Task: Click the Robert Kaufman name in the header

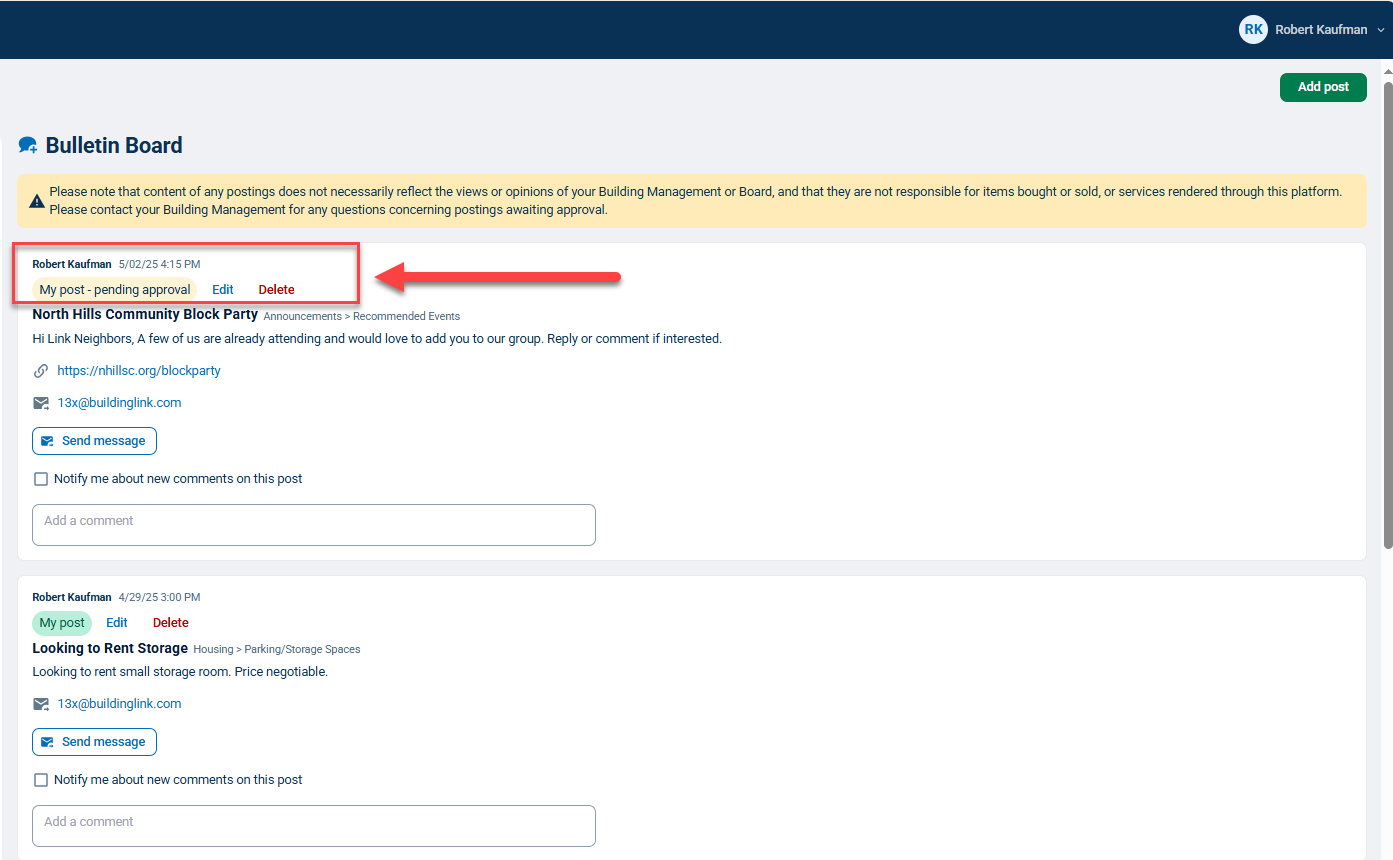Action: coord(1321,30)
